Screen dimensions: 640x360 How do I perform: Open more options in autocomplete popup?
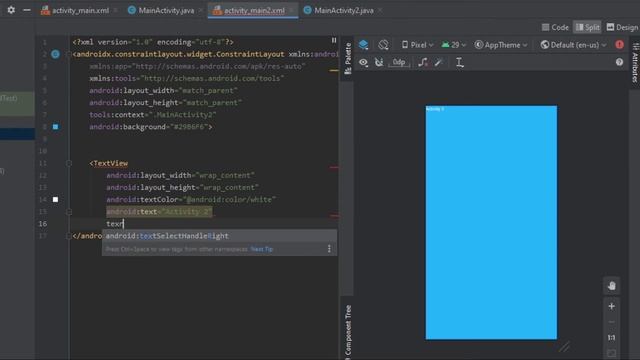pos(329,249)
